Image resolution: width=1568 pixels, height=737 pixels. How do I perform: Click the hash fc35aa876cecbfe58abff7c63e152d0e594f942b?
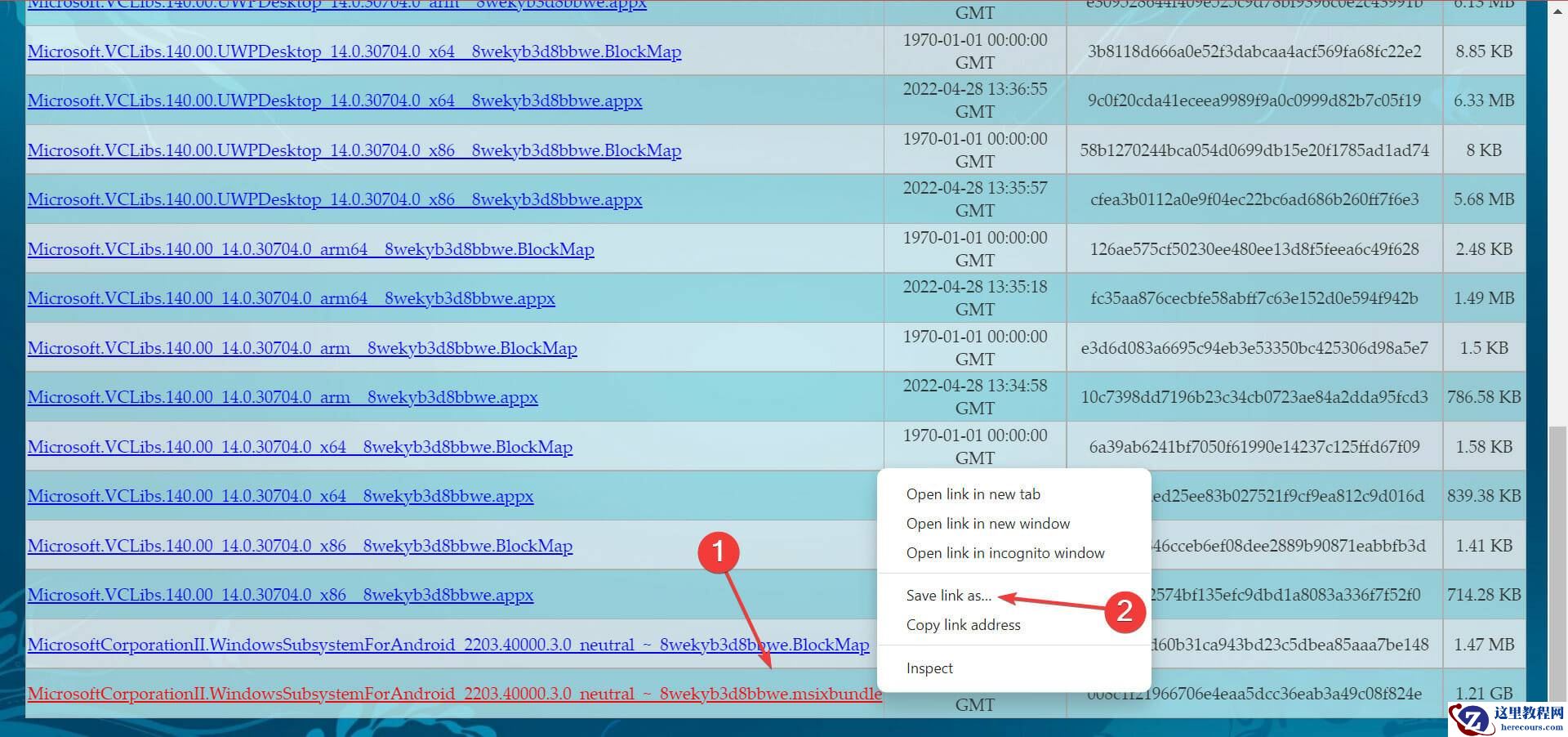(1254, 298)
